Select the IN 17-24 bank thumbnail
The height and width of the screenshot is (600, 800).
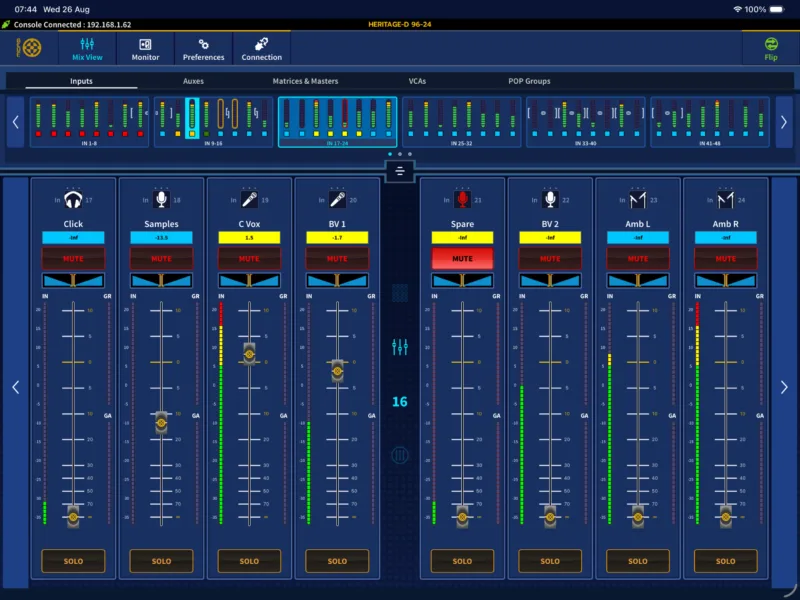coord(337,122)
